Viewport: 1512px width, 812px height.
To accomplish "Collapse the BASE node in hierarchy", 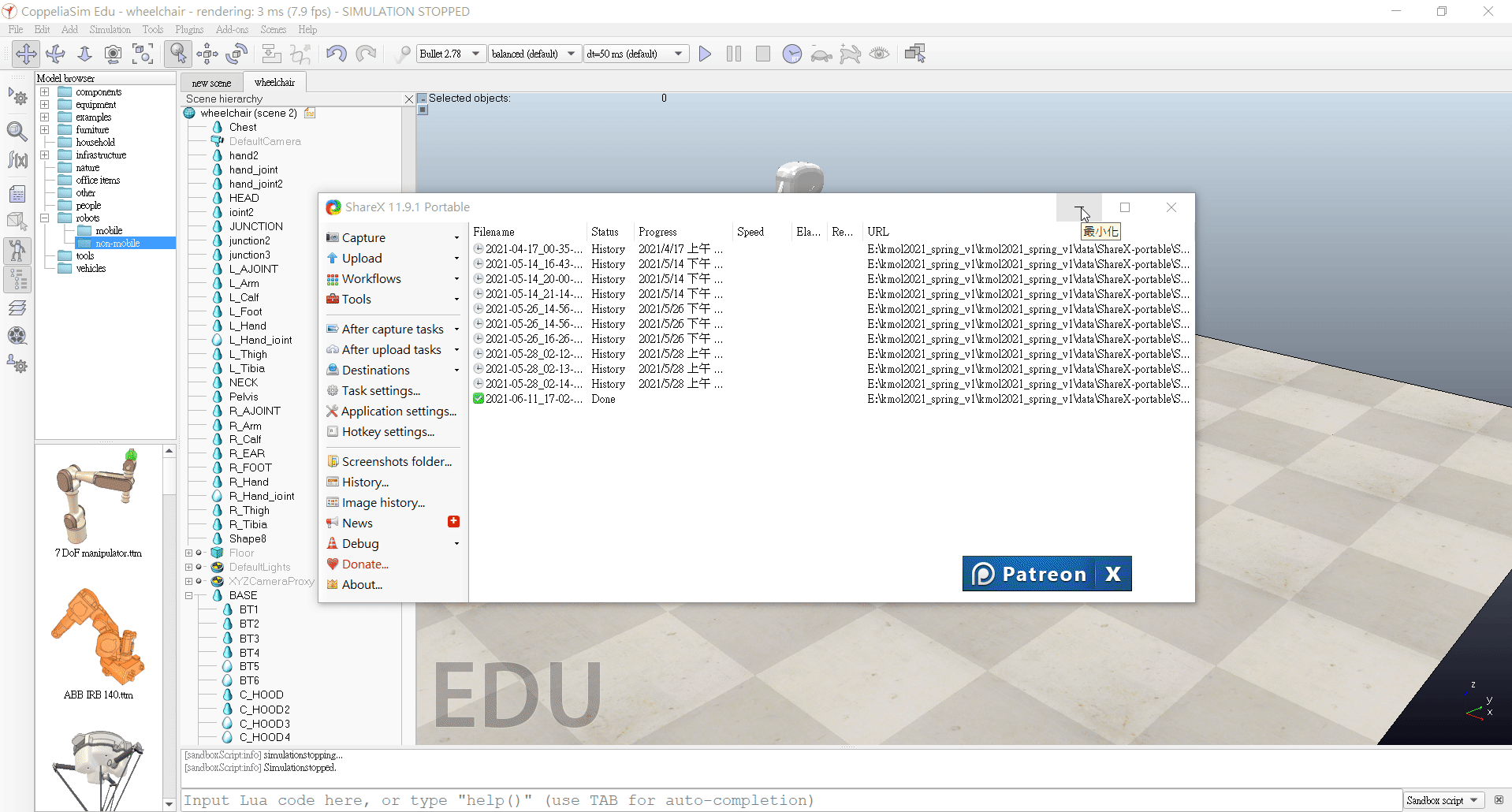I will click(x=189, y=596).
